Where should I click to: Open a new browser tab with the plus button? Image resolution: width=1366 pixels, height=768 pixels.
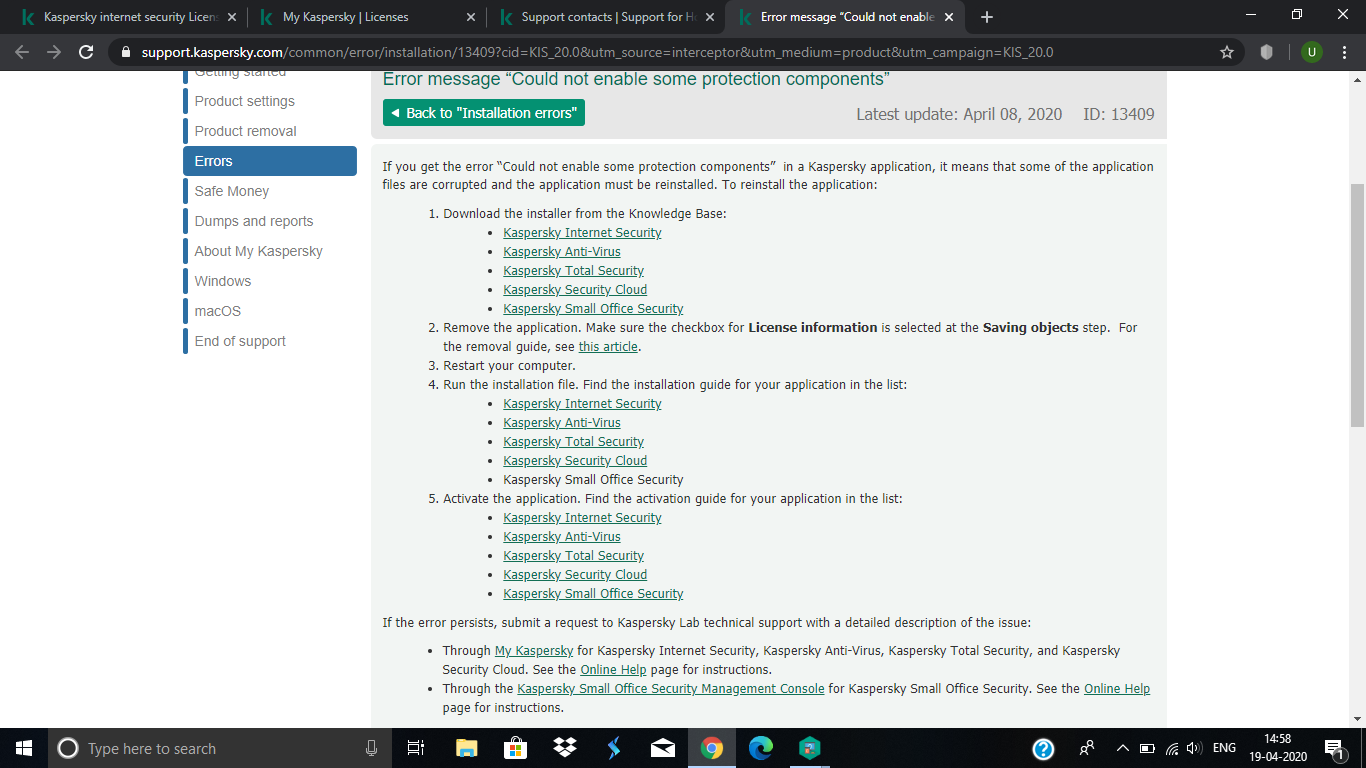click(987, 17)
